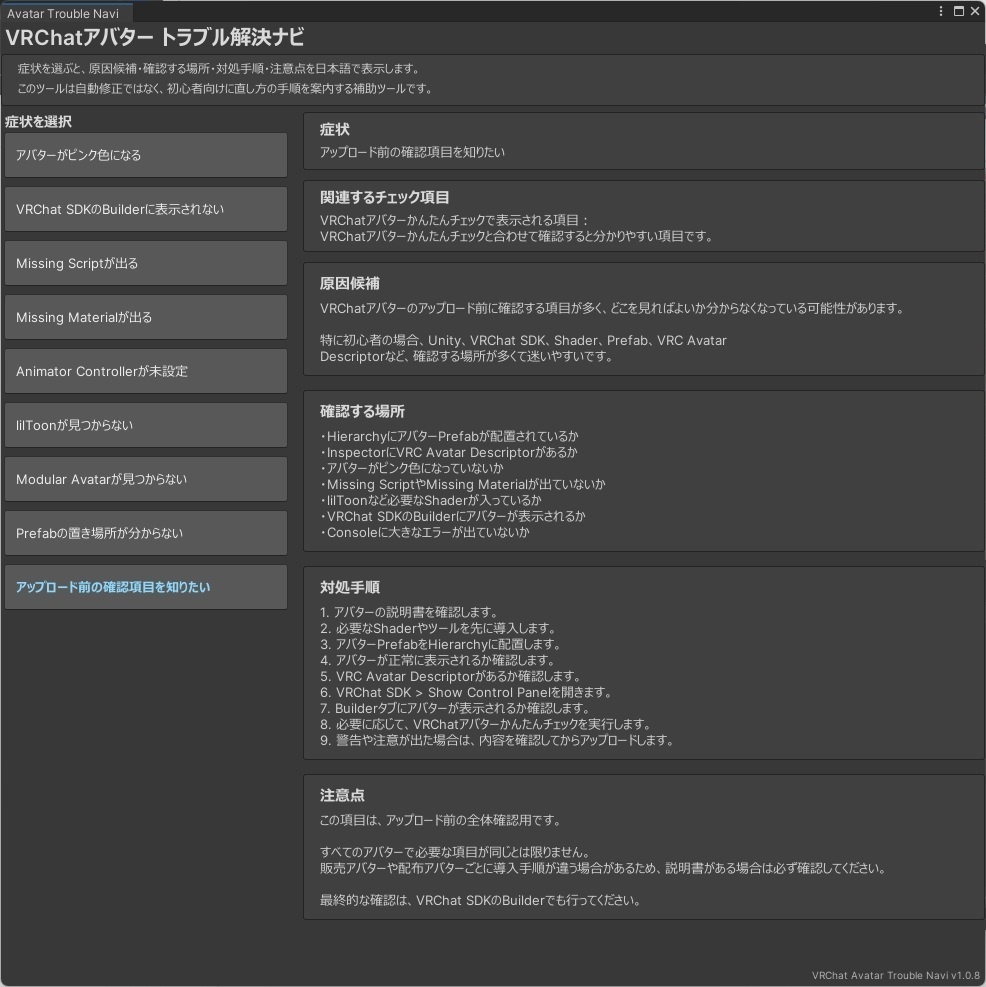
Task: Click the line InspectorにVRC Avatar Descriptorがあるか
Action: coord(449,453)
